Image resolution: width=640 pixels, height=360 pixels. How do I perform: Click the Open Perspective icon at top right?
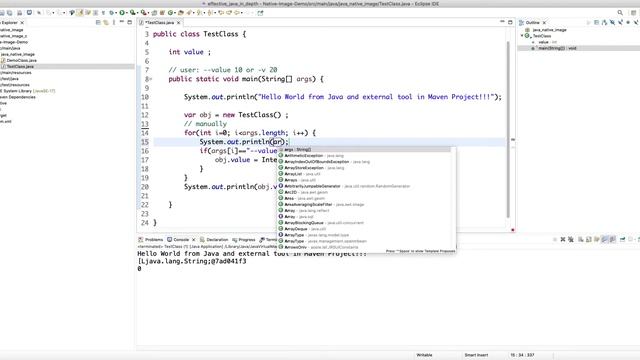[633, 13]
